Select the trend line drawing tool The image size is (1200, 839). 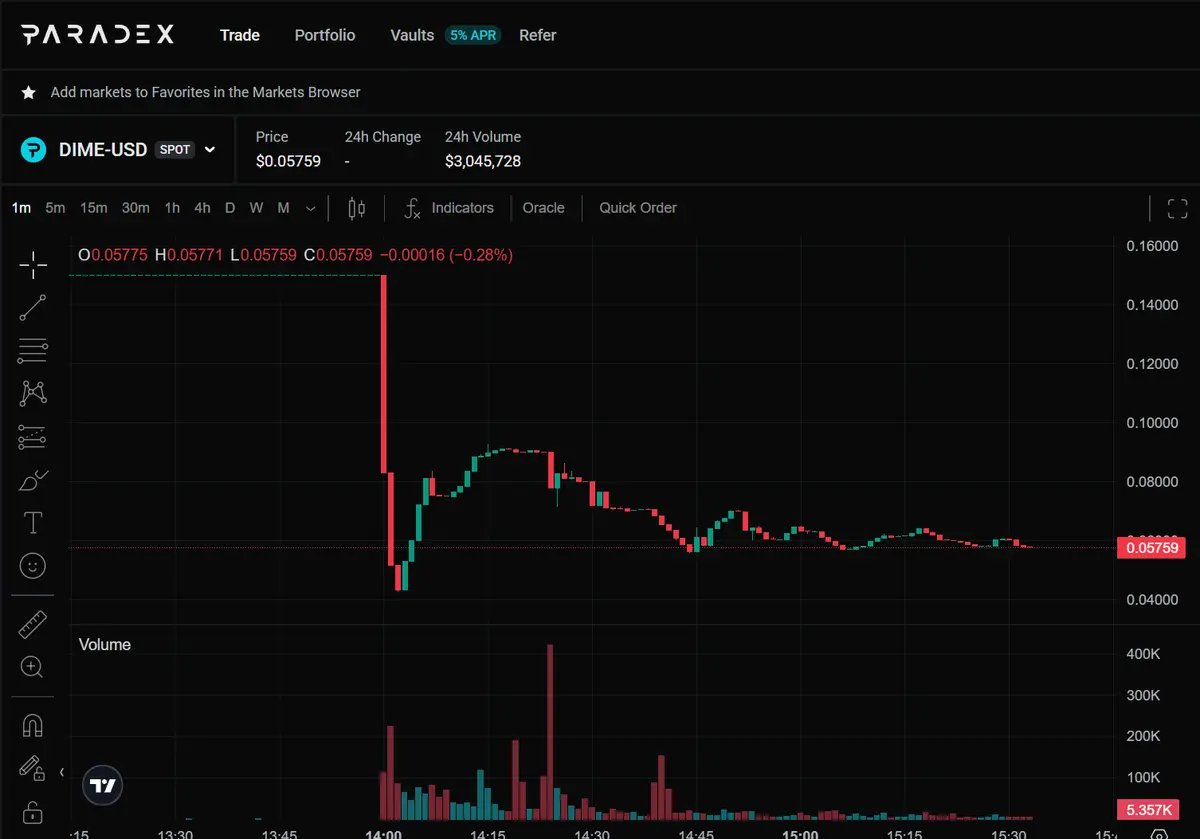click(x=33, y=308)
